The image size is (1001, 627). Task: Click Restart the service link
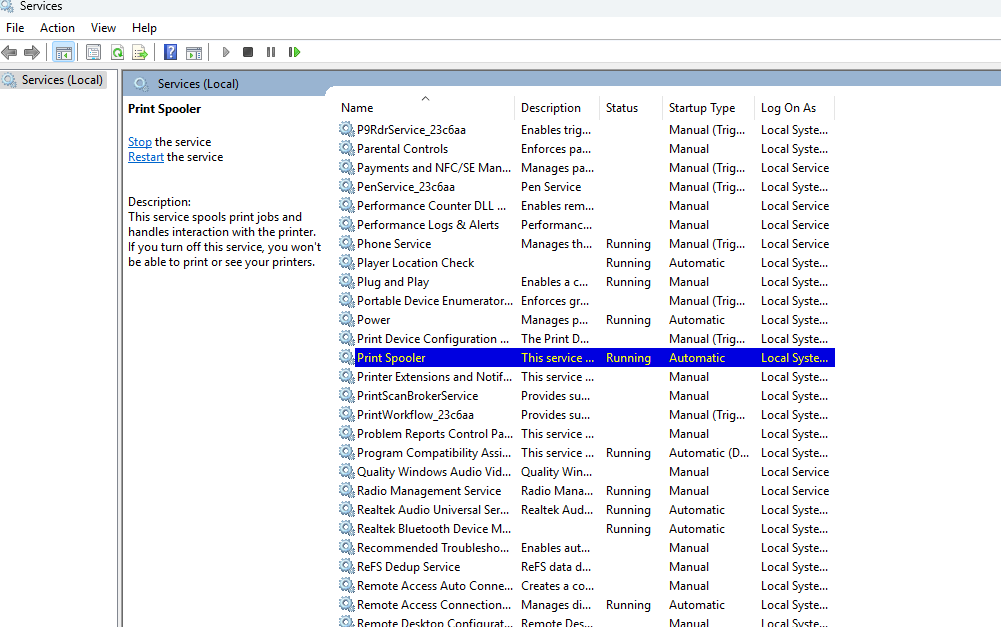[x=146, y=157]
